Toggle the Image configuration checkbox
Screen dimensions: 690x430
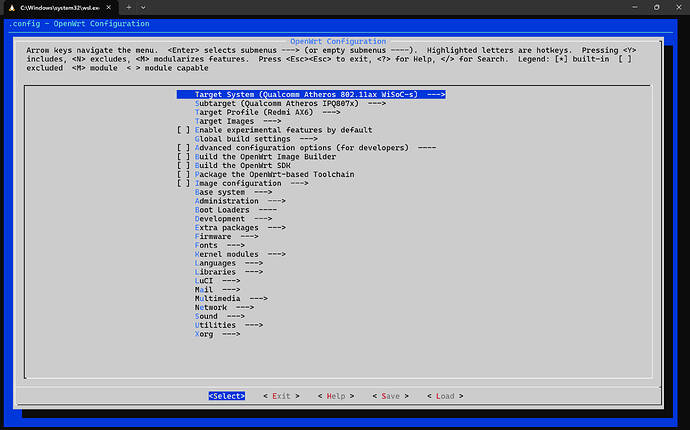point(184,183)
